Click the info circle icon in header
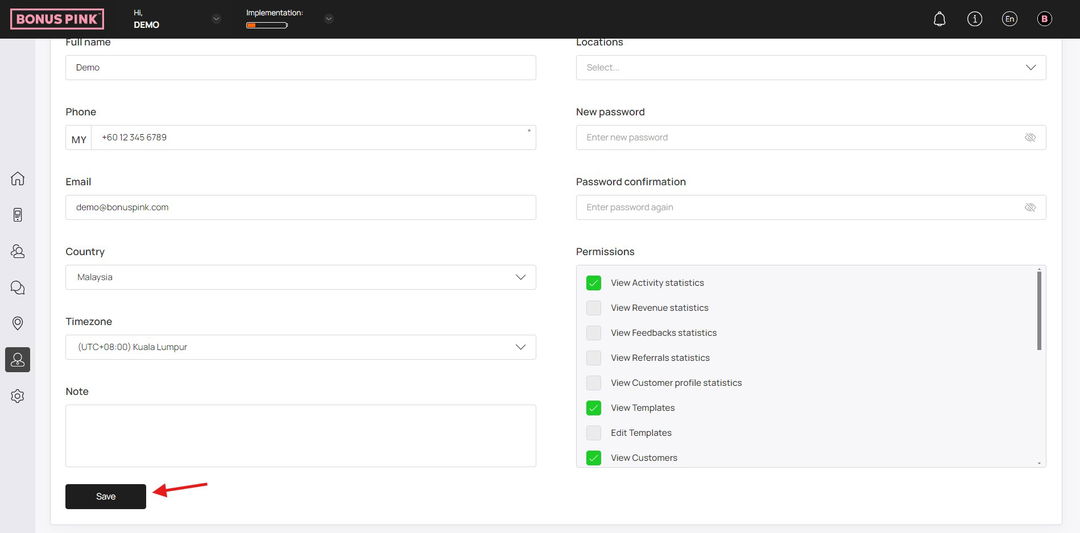Viewport: 1080px width, 533px height. [975, 19]
